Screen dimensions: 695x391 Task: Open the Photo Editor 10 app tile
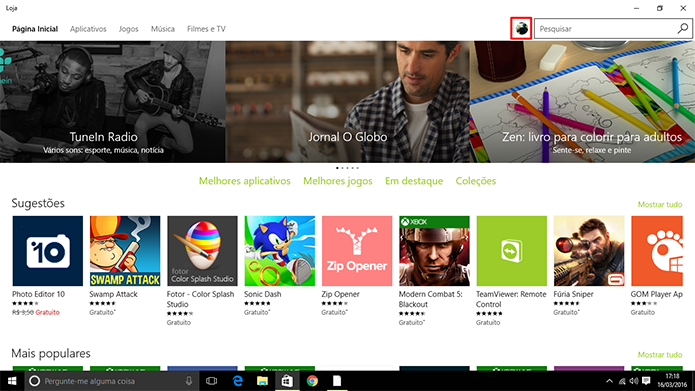click(x=47, y=251)
